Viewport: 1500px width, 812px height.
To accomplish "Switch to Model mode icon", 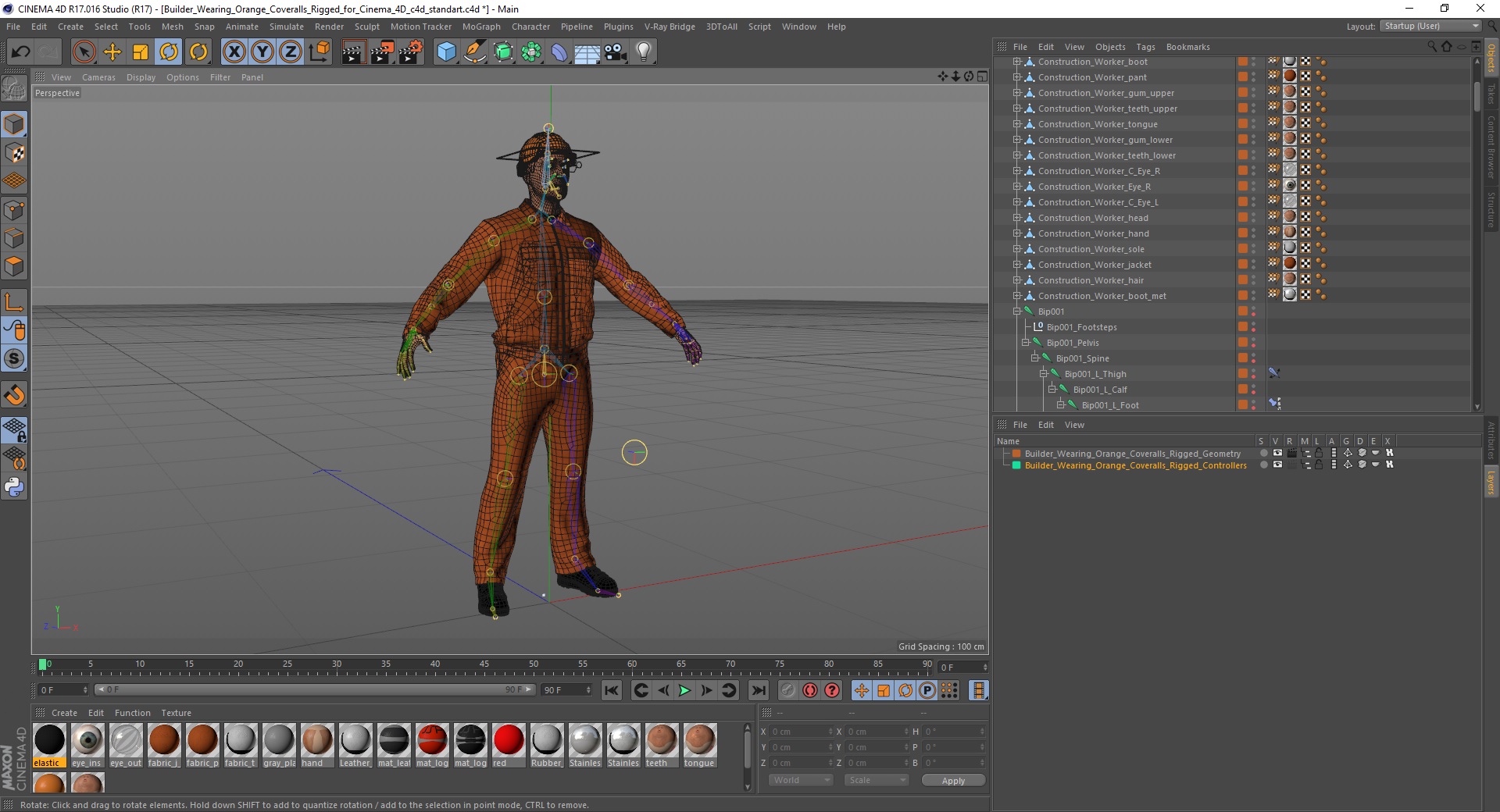I will [14, 125].
